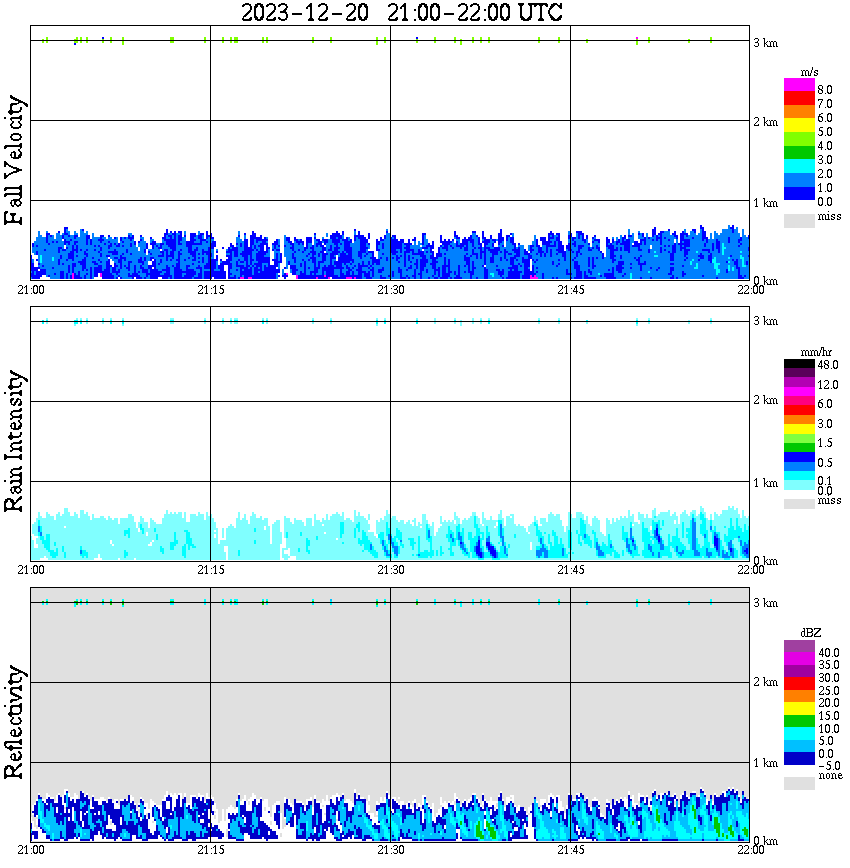Select the purple 12.0 swatch in mm/hr legend
This screenshot has width=850, height=868.
pos(800,382)
